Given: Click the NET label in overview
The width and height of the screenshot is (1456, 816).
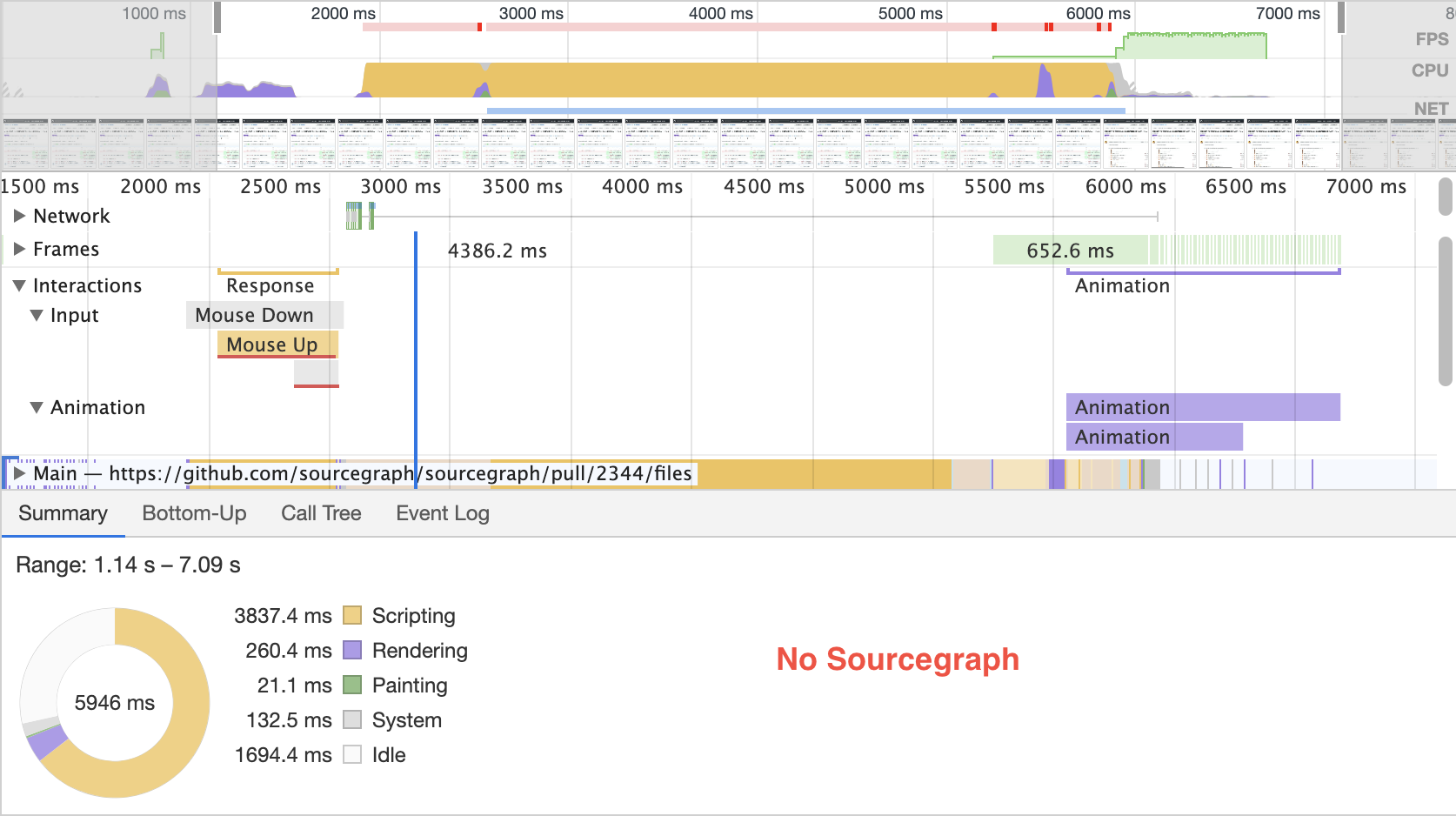Looking at the screenshot, I should coord(1431,109).
